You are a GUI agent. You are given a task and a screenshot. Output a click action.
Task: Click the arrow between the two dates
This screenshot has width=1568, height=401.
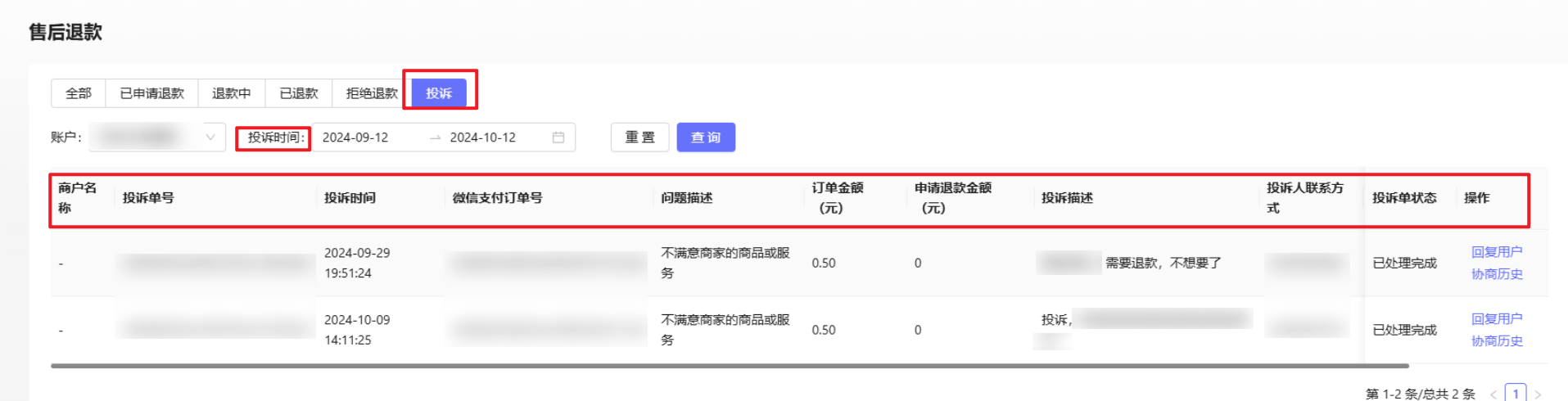coord(435,137)
